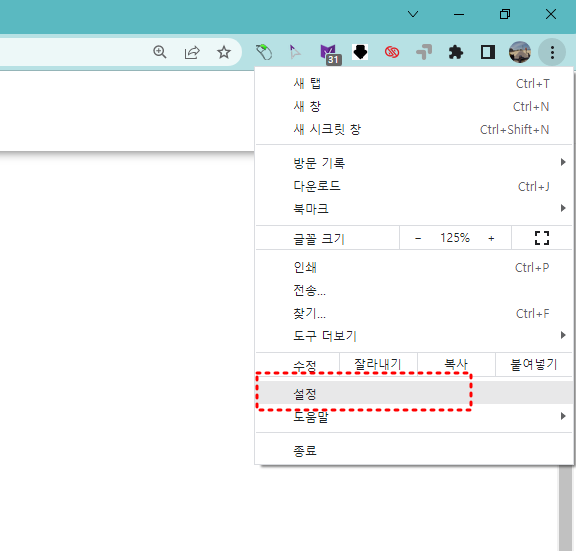Open the profile avatar menu
Screen dimensions: 576x551
coord(520,52)
